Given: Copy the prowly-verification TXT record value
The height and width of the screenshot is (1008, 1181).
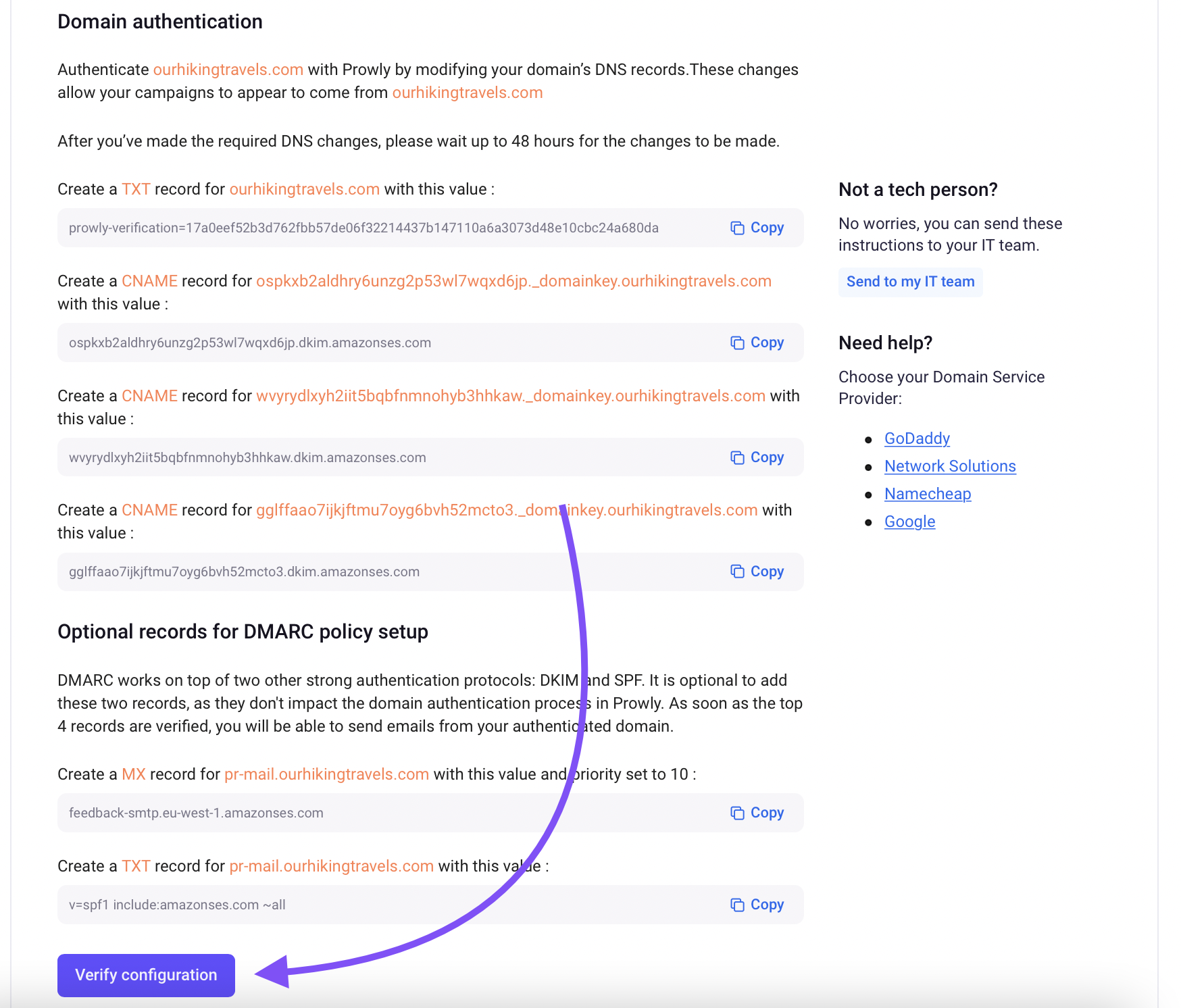Looking at the screenshot, I should tap(757, 228).
